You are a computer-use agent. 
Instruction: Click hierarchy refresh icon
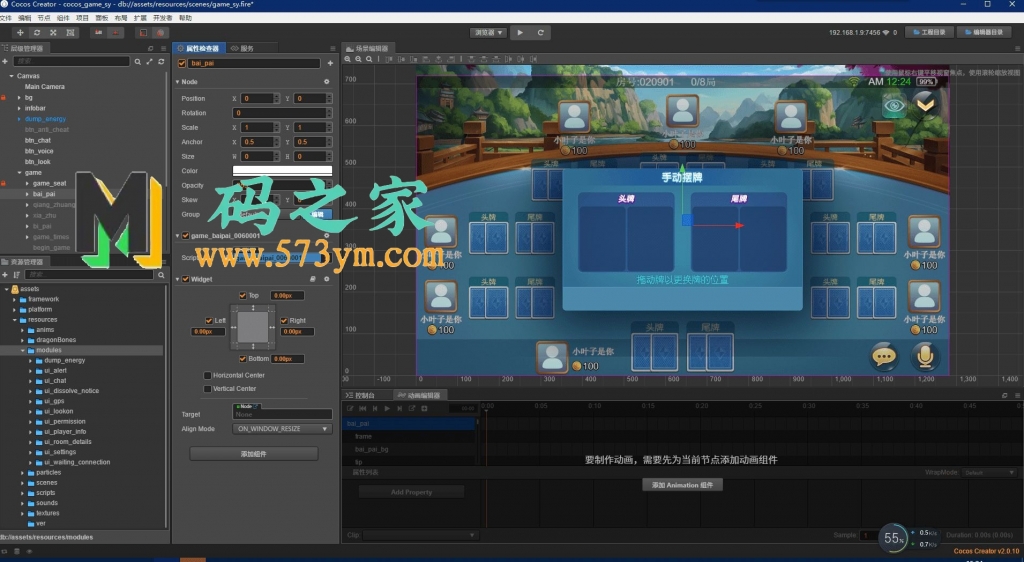[161, 61]
